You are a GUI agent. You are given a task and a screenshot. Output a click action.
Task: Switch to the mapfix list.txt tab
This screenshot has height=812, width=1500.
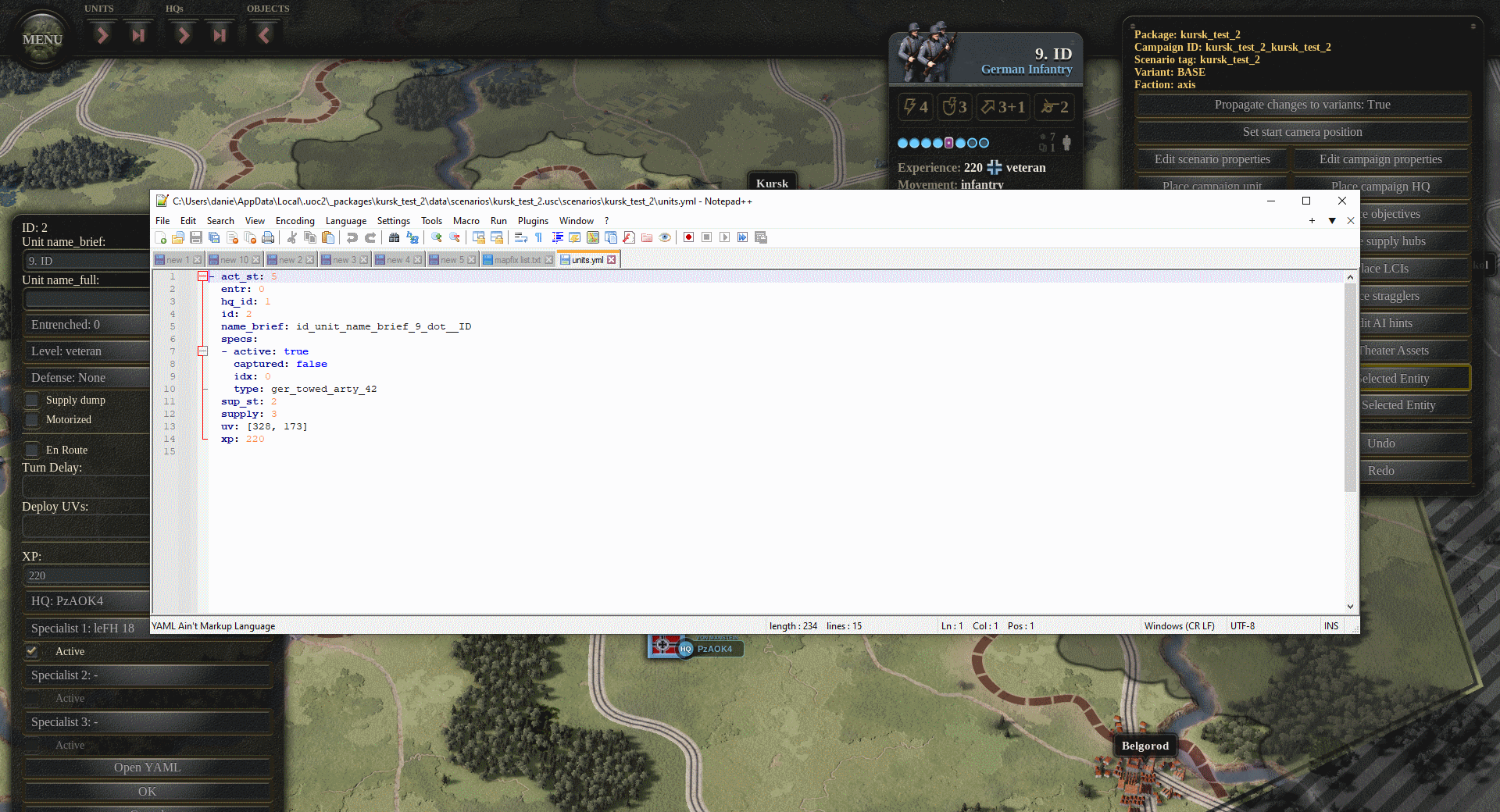(517, 260)
